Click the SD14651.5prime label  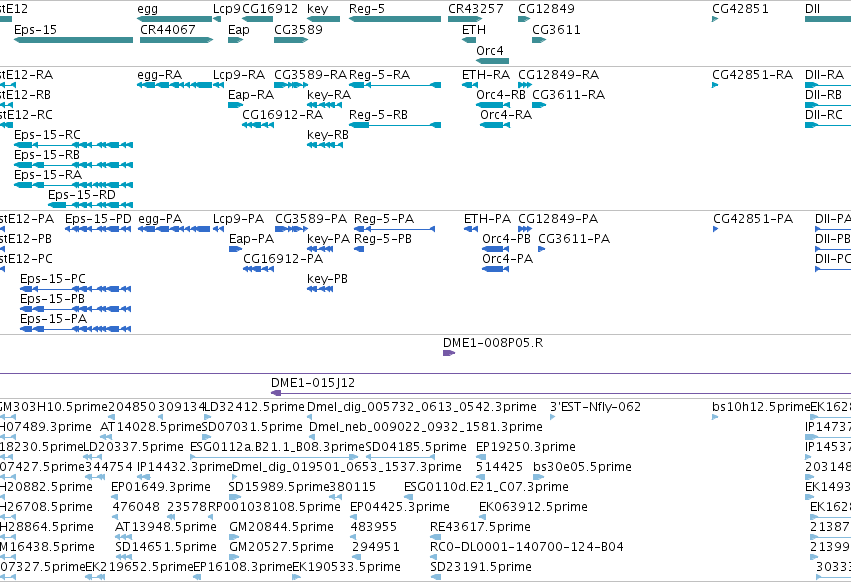point(166,547)
